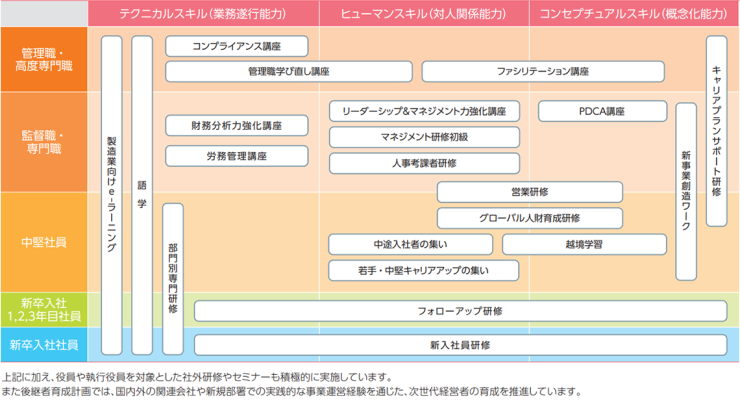The height and width of the screenshot is (401, 740).
Task: Select the マネジメント研修初級 box
Action: (x=424, y=137)
